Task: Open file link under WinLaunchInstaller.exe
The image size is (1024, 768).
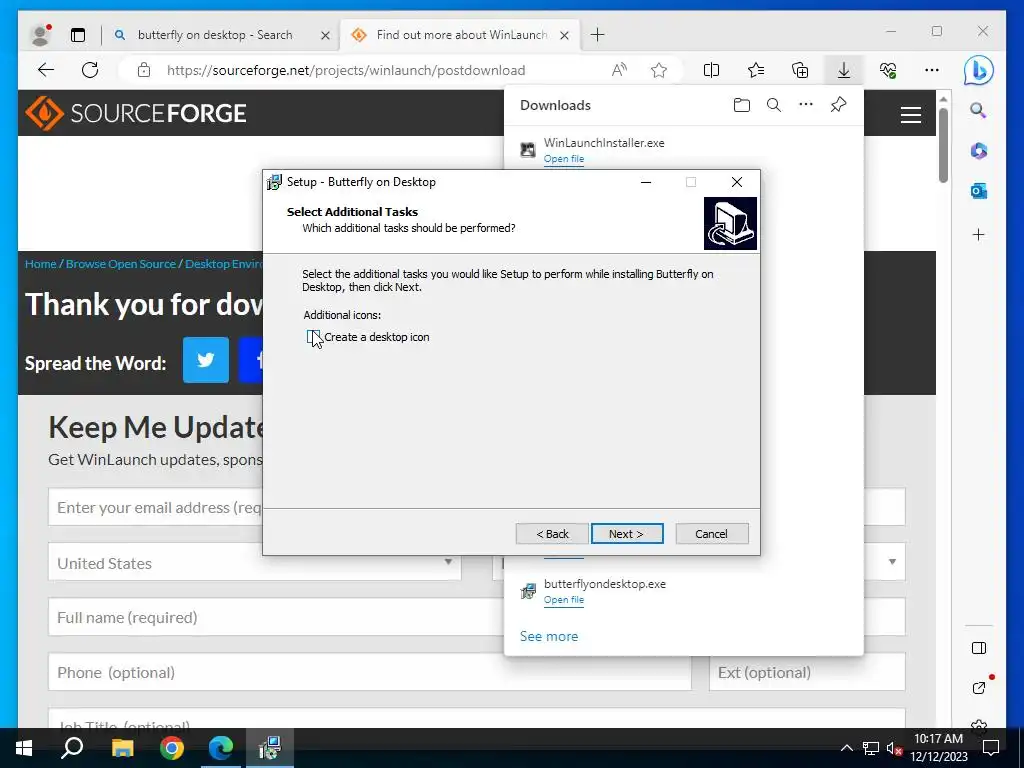Action: [x=564, y=159]
